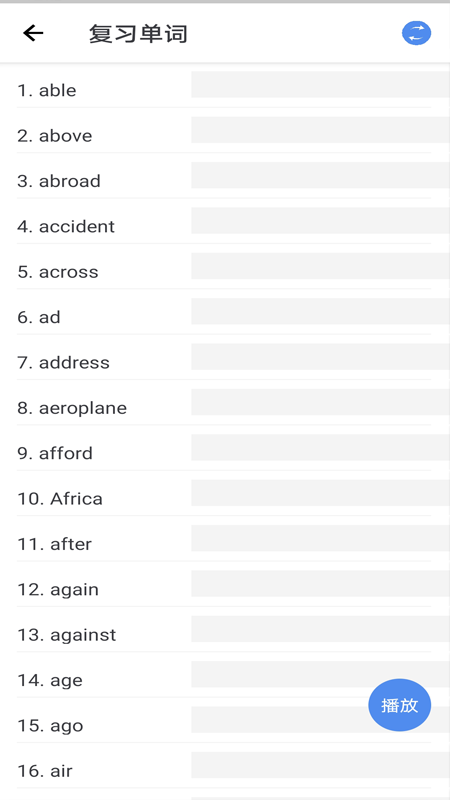Reveal the hidden meaning for against

tap(320, 629)
